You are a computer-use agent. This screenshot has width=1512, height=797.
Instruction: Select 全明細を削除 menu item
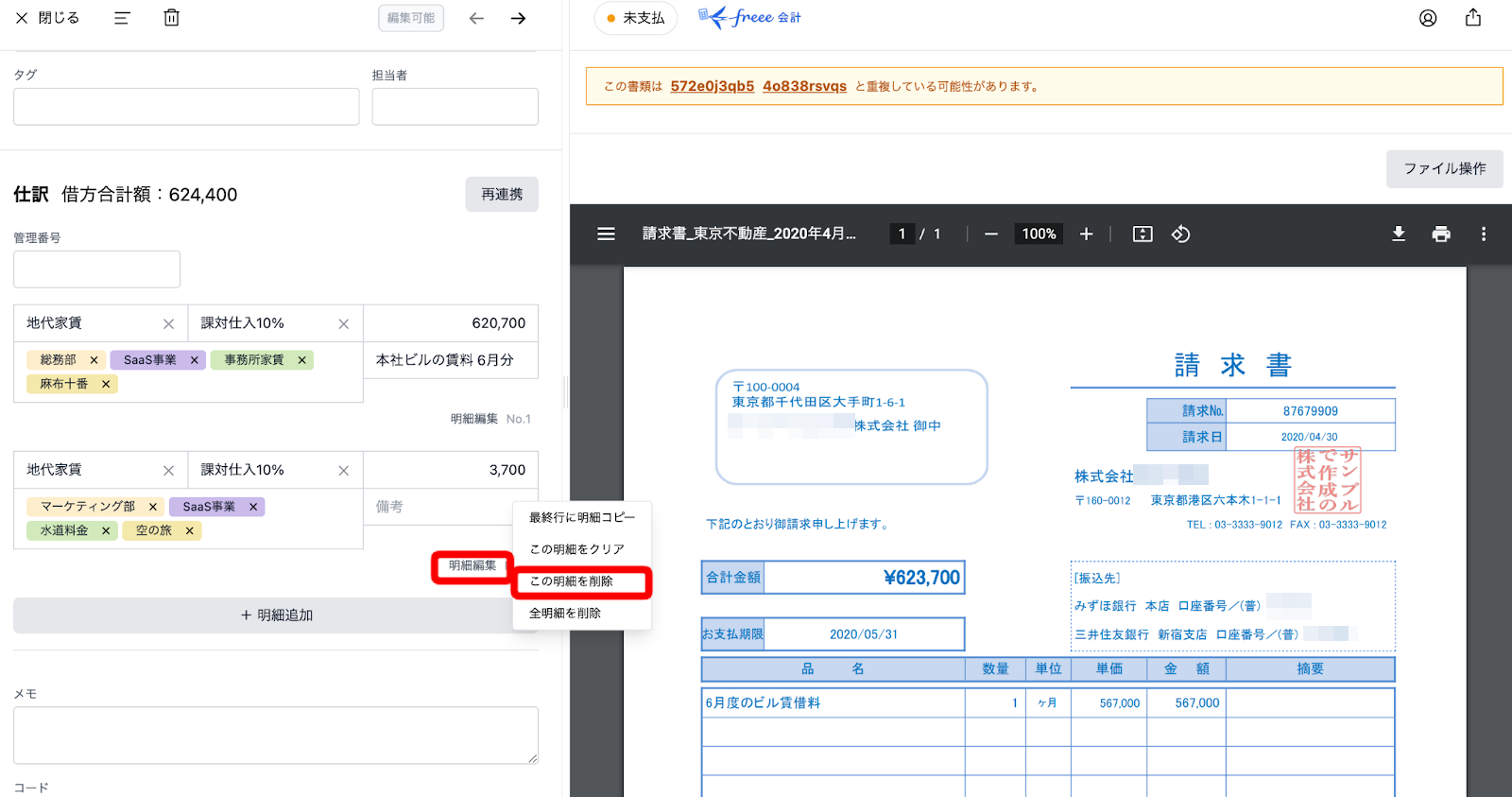tap(582, 614)
